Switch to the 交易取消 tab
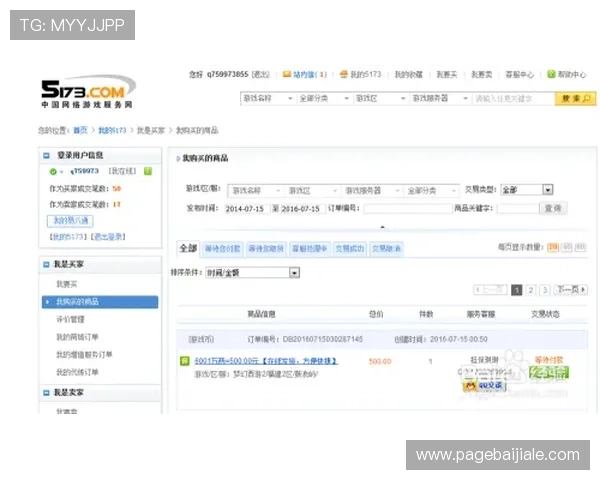The width and height of the screenshot is (600, 480). point(386,249)
